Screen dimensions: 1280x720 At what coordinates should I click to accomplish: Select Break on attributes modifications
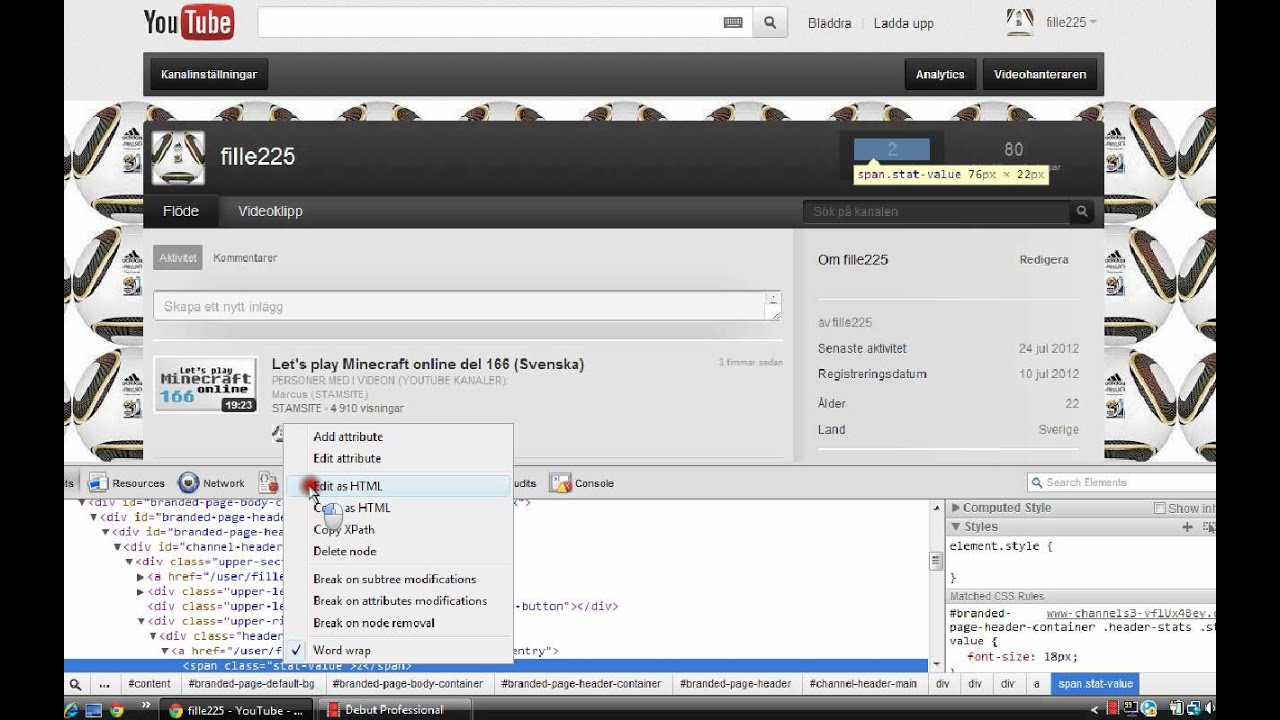[398, 601]
